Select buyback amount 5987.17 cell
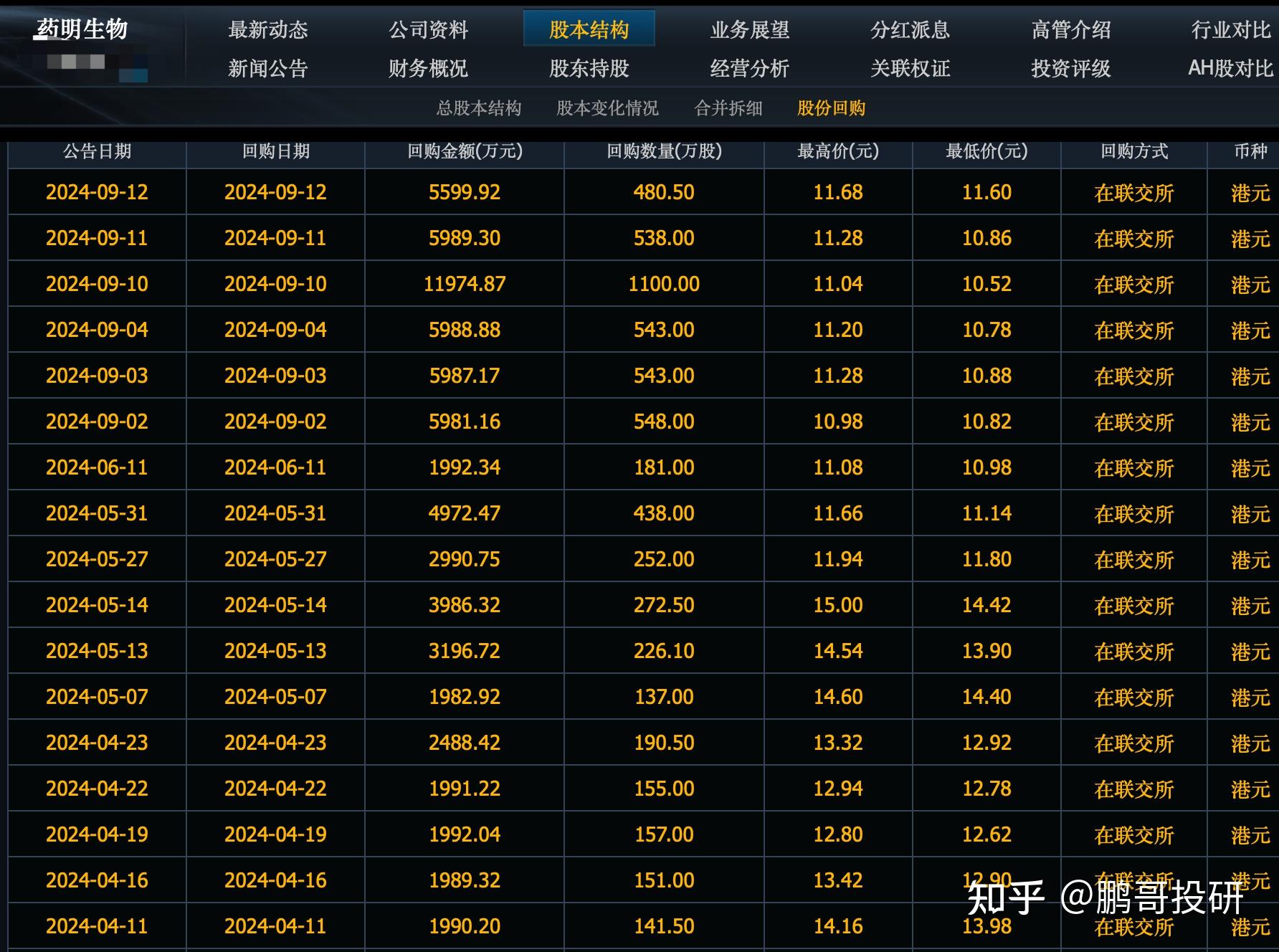Image resolution: width=1279 pixels, height=952 pixels. click(x=465, y=376)
